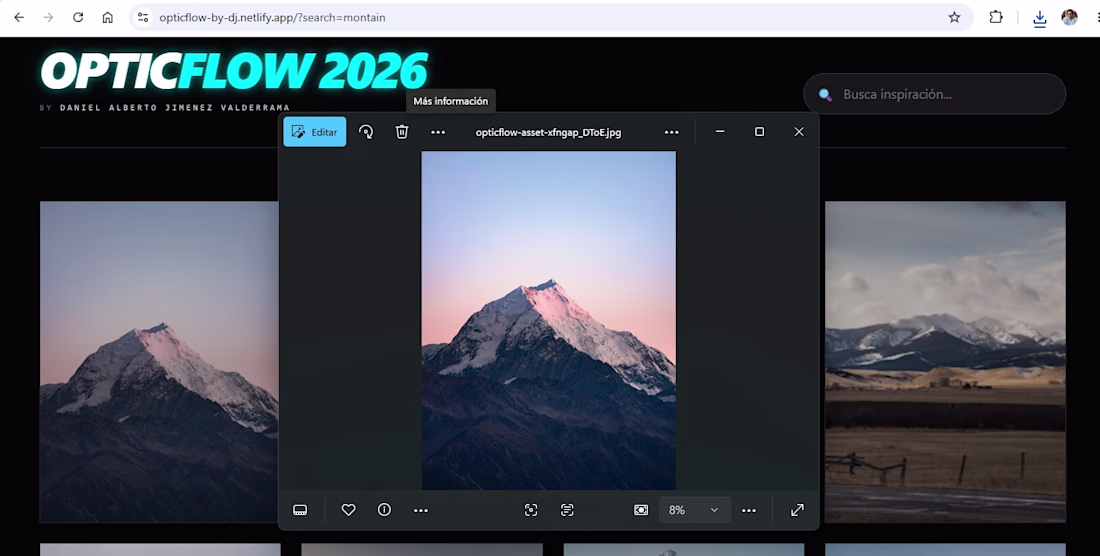Expand the 8% zoom dropdown
The image size is (1100, 556).
pyautogui.click(x=695, y=510)
